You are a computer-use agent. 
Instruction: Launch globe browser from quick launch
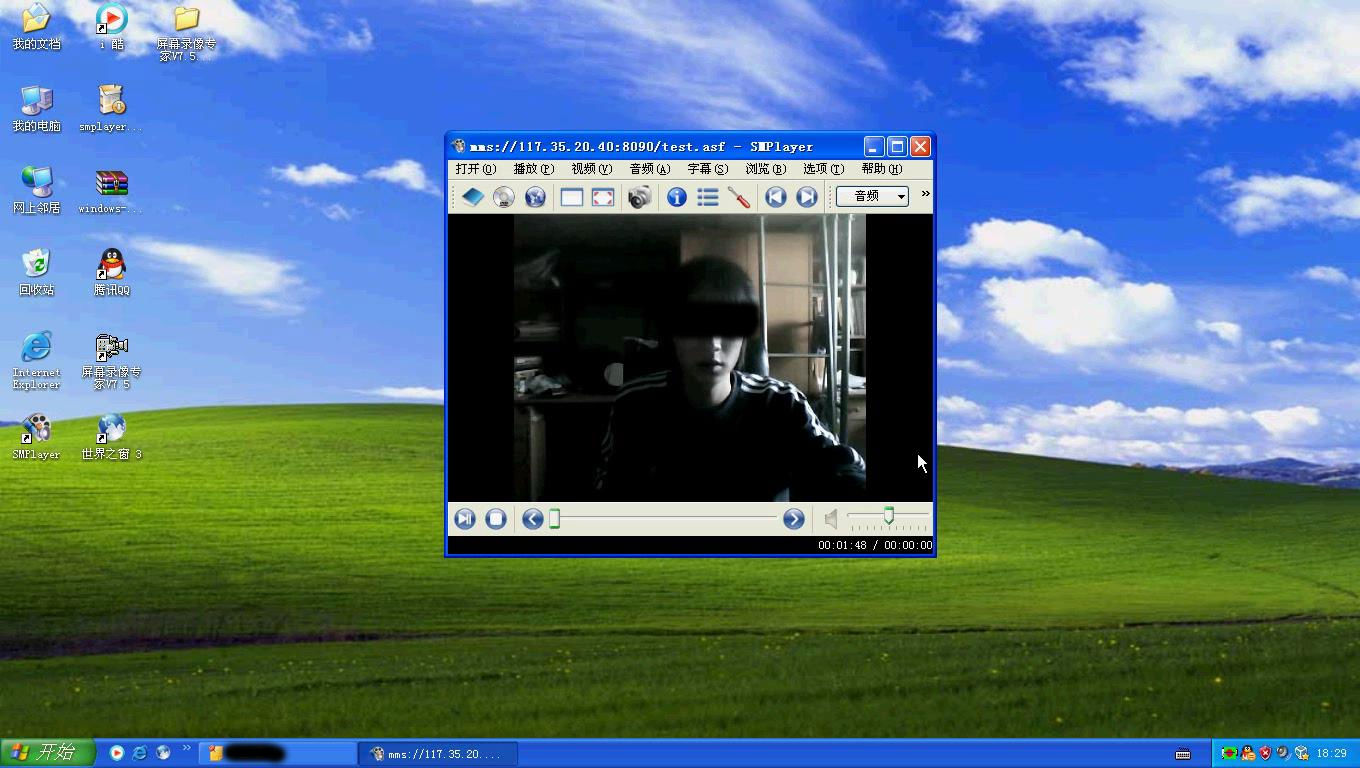point(163,753)
